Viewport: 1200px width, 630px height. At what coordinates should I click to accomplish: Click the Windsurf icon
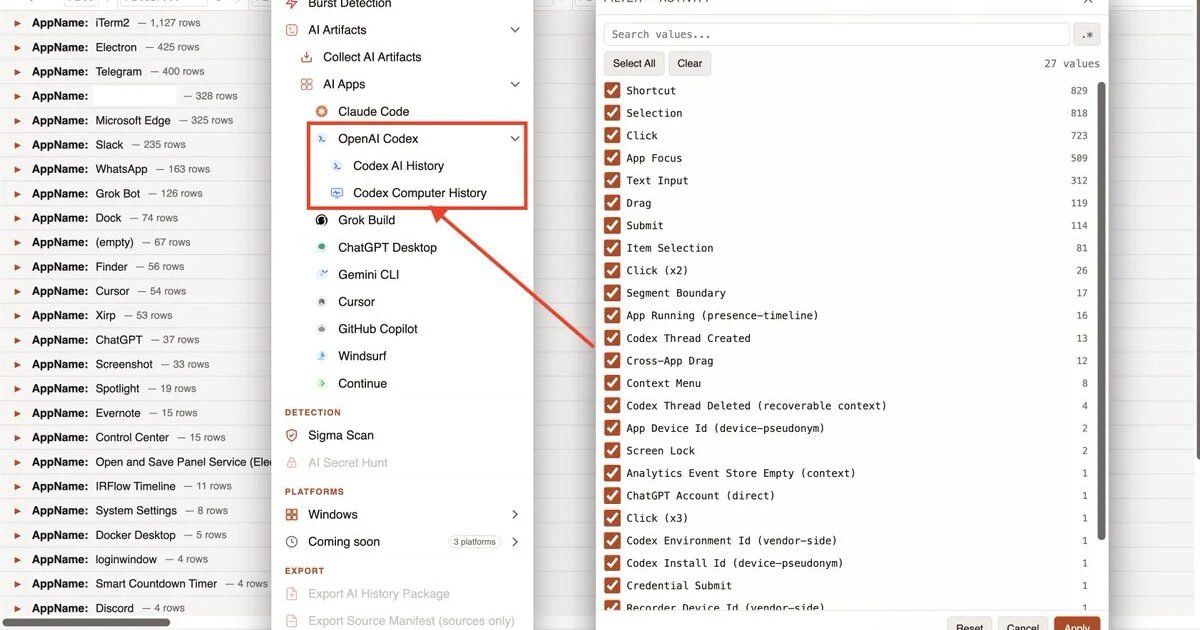click(x=321, y=356)
